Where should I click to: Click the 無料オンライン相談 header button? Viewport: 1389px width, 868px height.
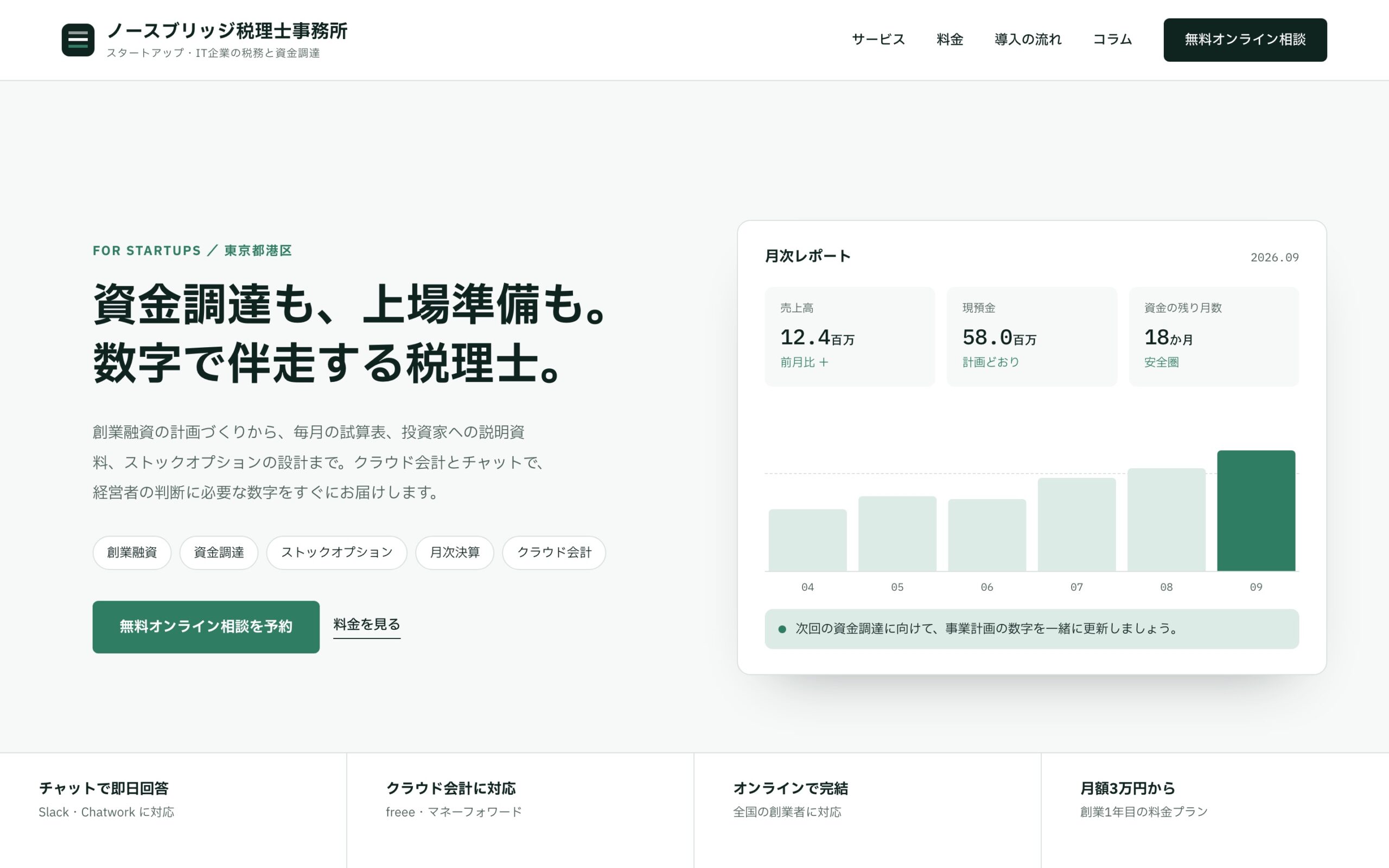(x=1245, y=40)
